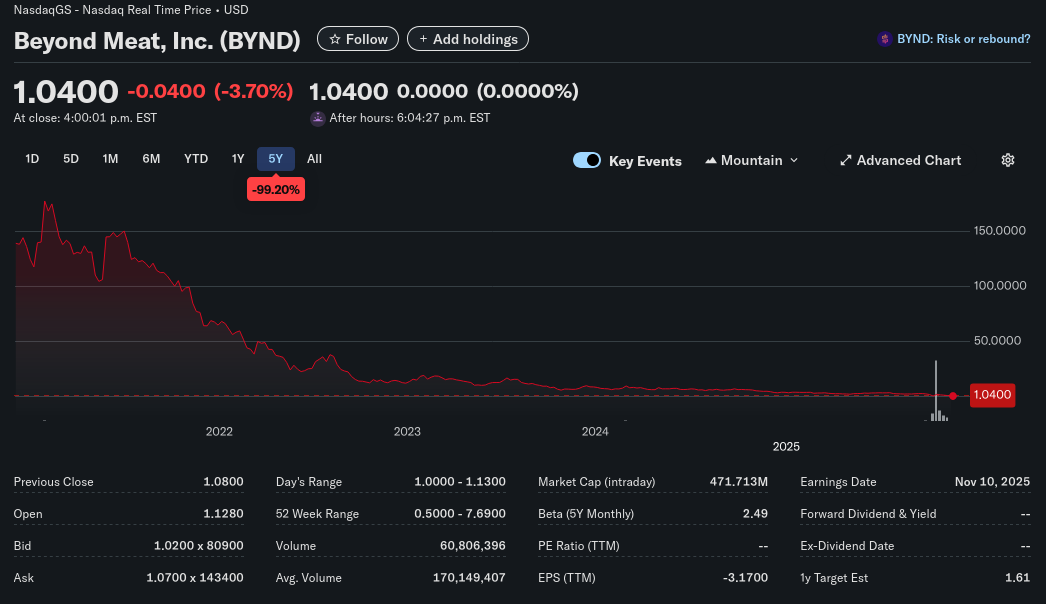Click the star Follow button
This screenshot has height=604, width=1046.
(x=358, y=39)
